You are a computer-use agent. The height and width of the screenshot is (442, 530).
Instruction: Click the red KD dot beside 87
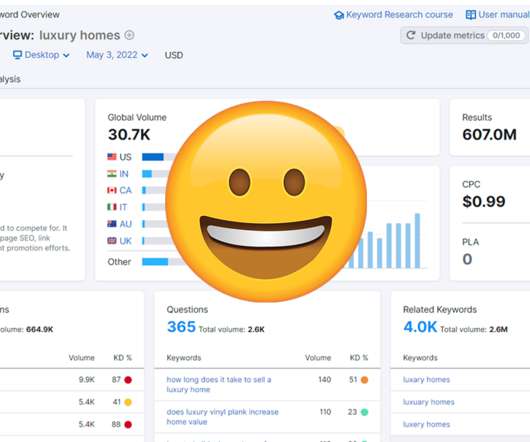pos(128,380)
